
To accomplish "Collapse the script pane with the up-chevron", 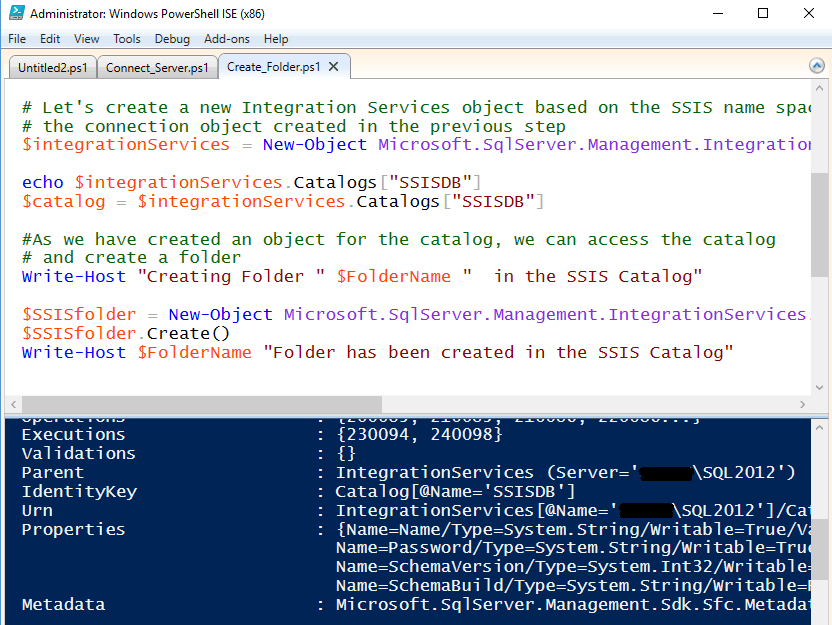I will pyautogui.click(x=817, y=66).
